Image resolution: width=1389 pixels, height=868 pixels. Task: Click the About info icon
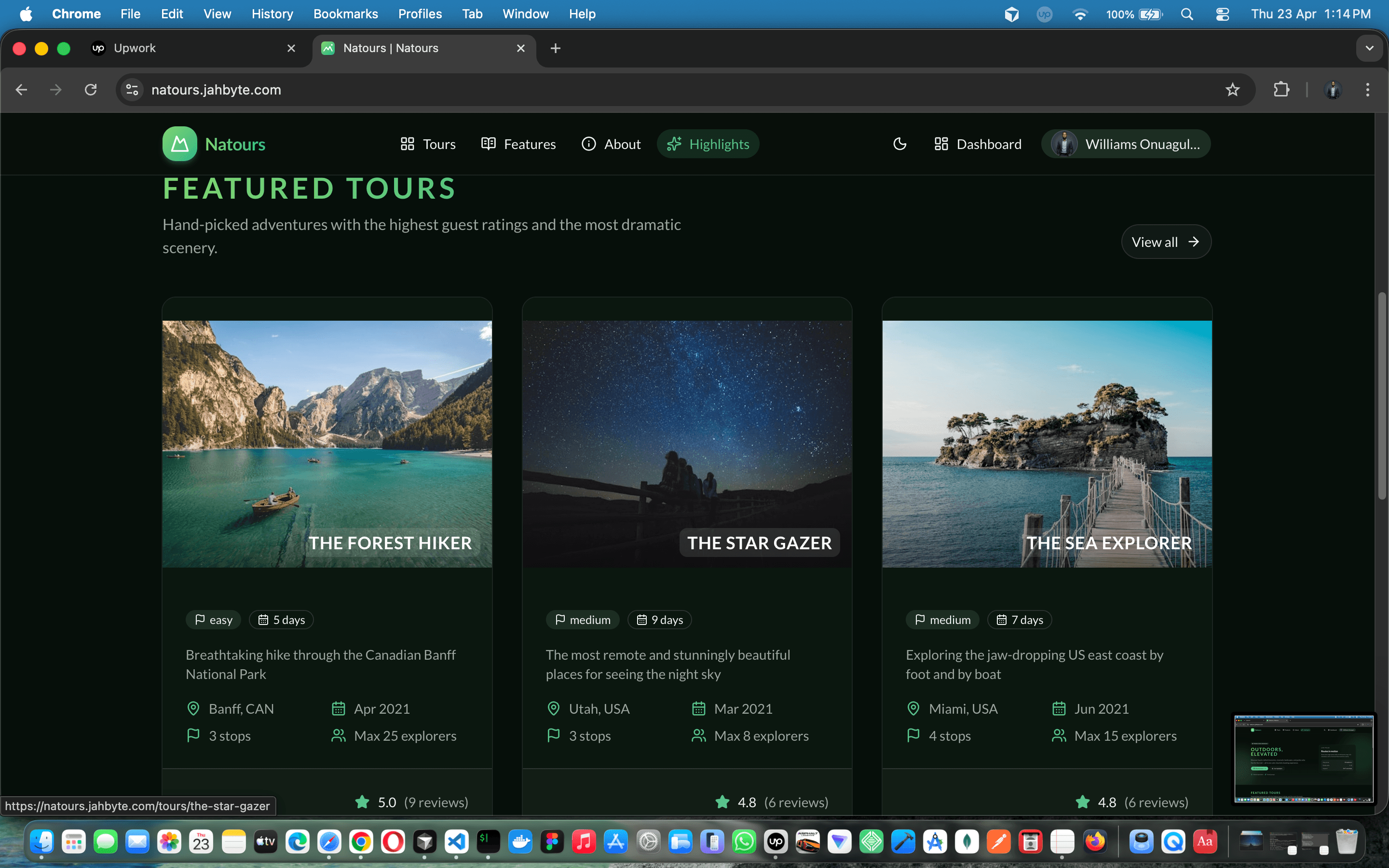point(589,144)
